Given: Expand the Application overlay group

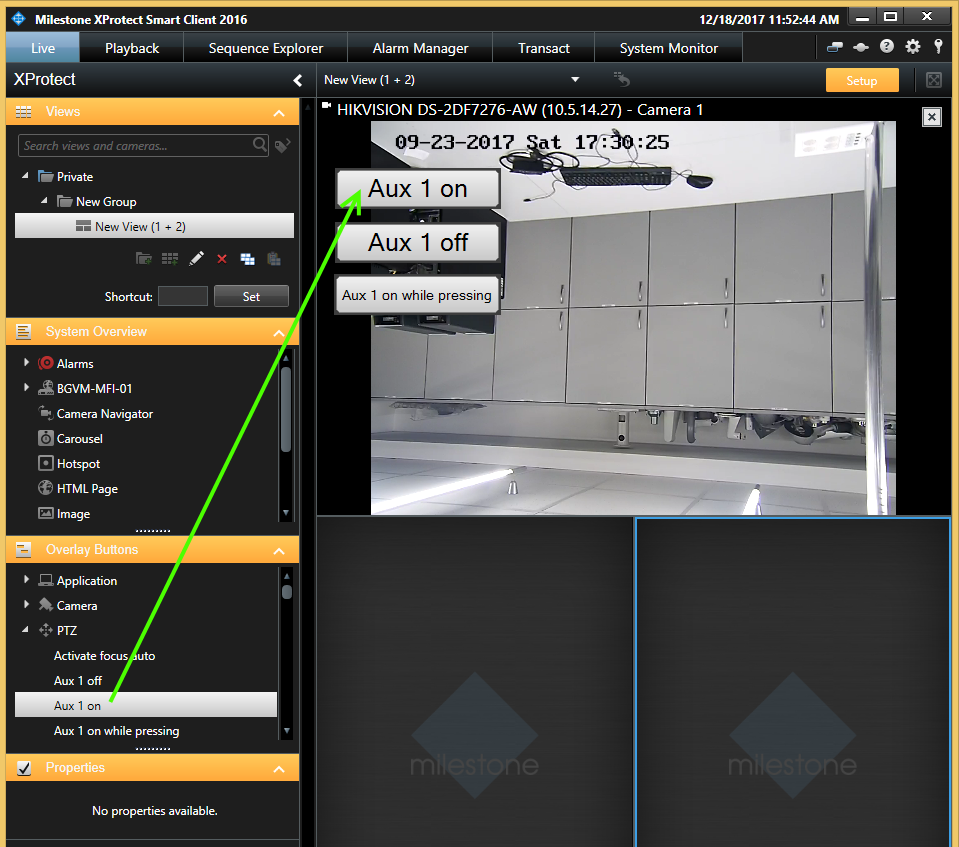Looking at the screenshot, I should 26,579.
